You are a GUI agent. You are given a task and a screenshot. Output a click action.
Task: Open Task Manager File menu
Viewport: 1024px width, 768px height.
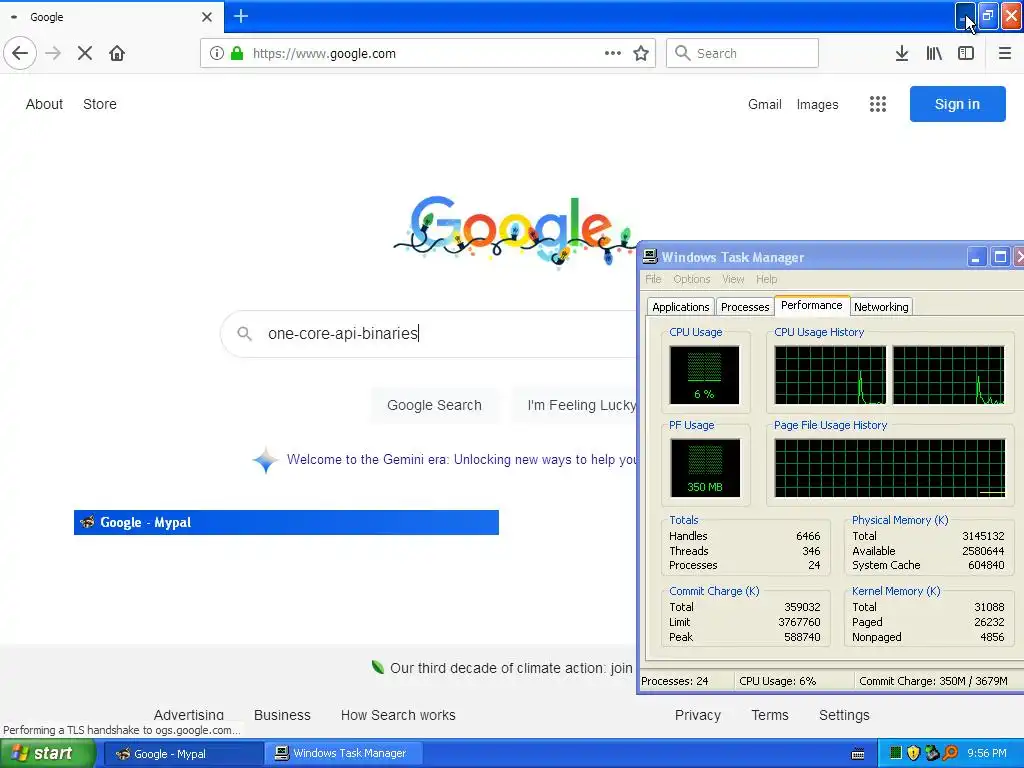point(653,280)
